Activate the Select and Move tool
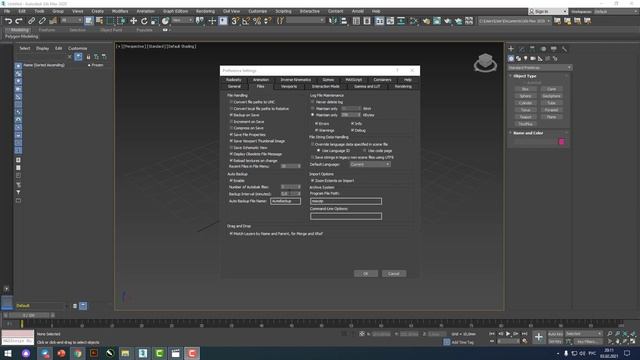The width and height of the screenshot is (640, 360). coord(133,21)
